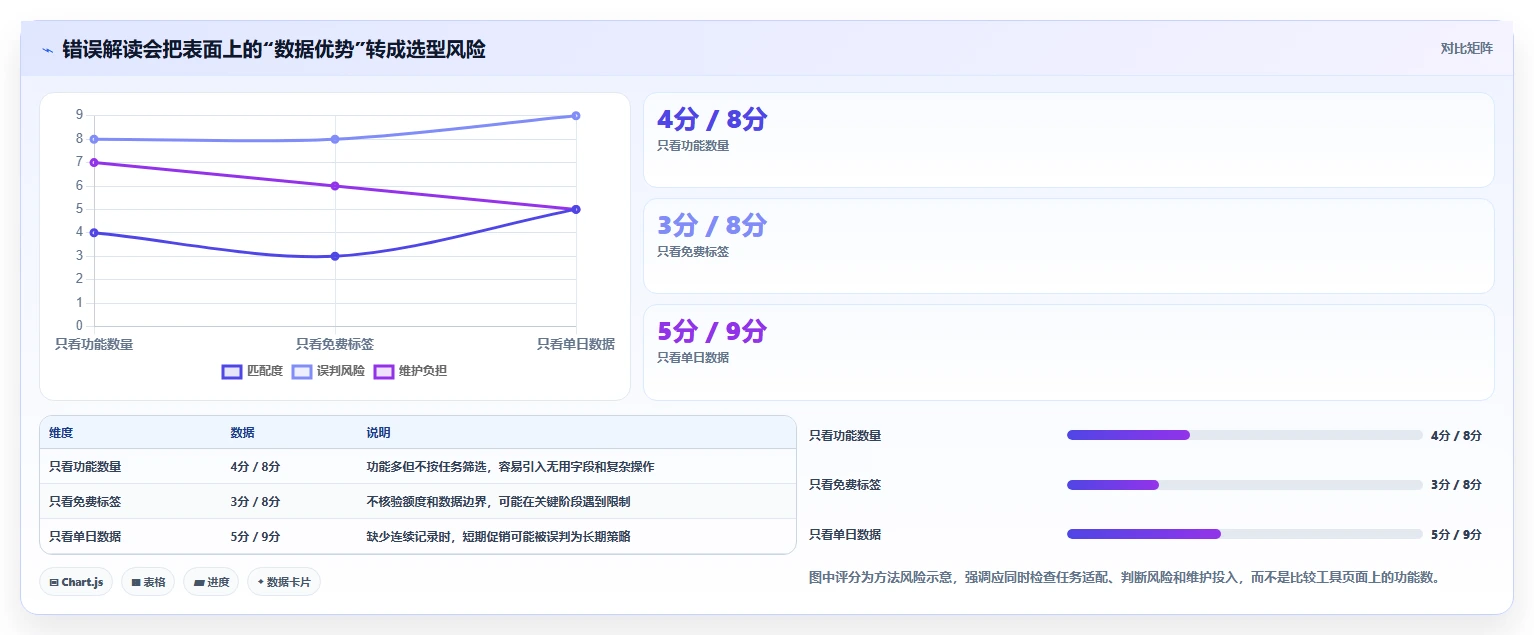Click the 表格 tag chip
This screenshot has width=1534, height=635.
(x=148, y=582)
